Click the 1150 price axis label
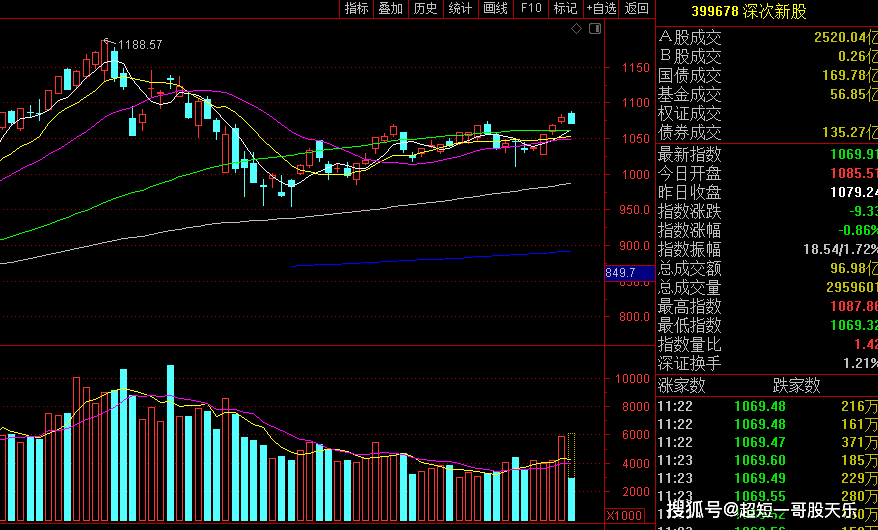 point(636,68)
